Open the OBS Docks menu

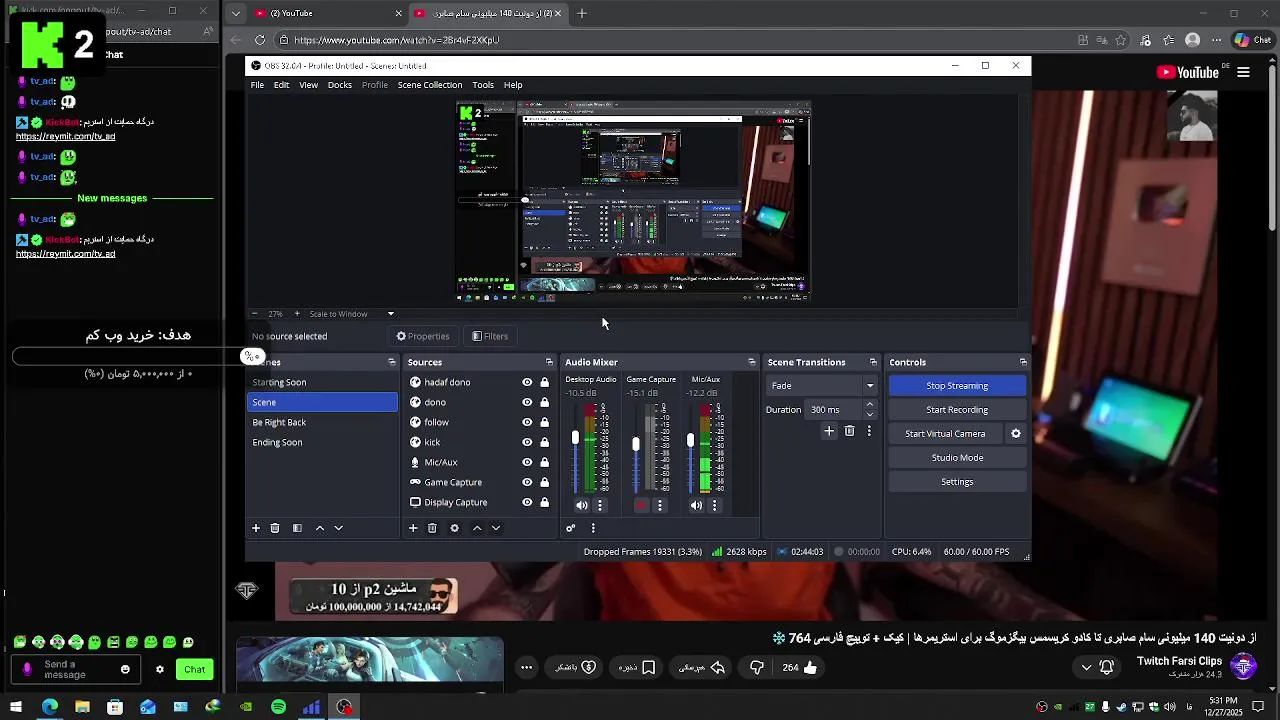(x=340, y=85)
